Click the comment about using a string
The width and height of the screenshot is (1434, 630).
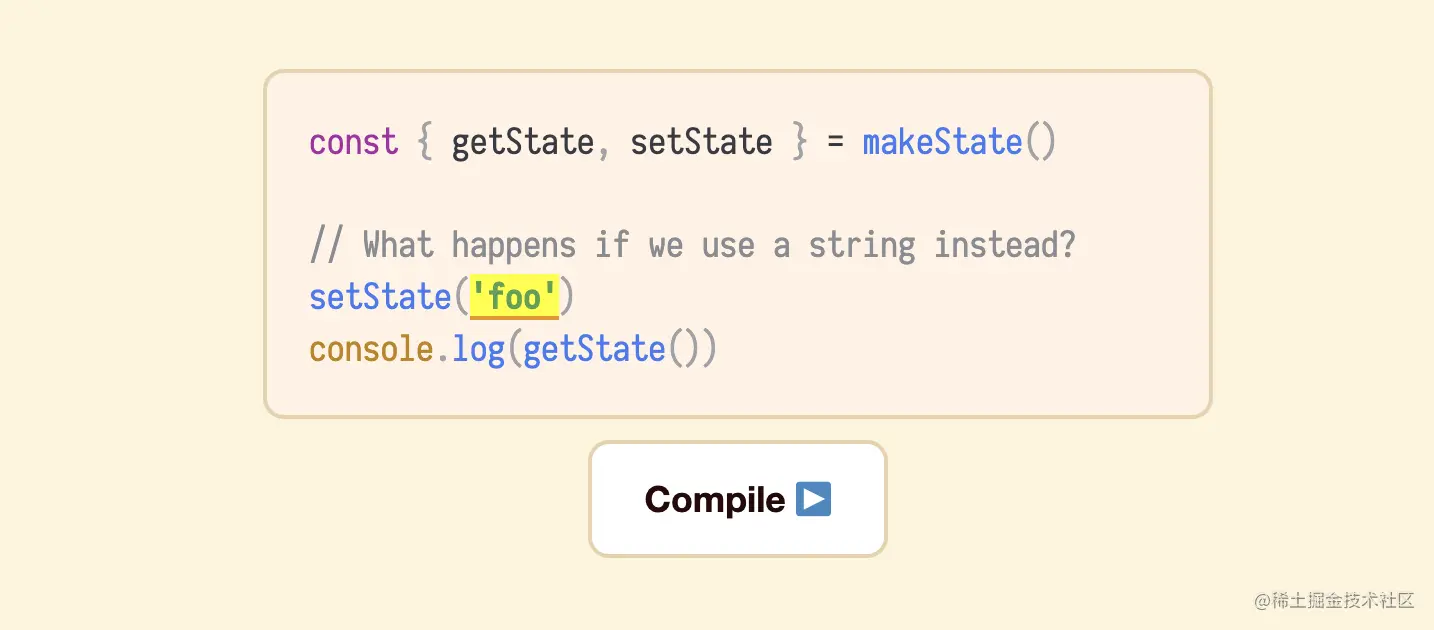(693, 245)
